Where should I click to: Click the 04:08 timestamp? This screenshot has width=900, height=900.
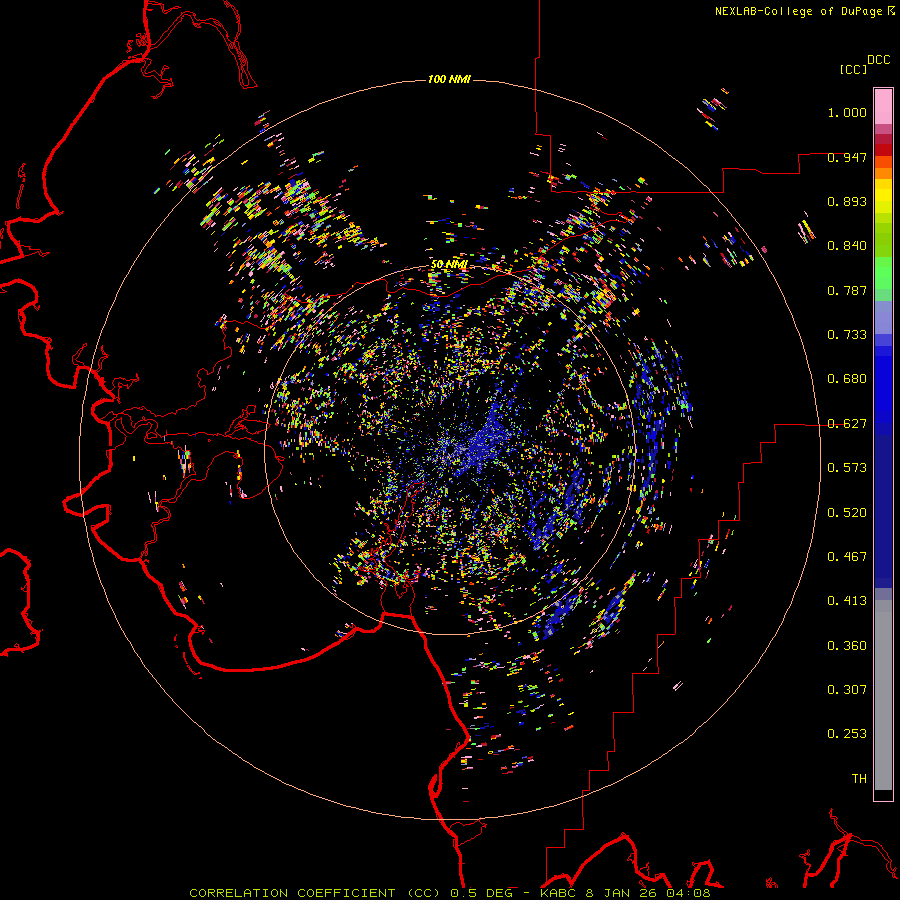coord(688,893)
